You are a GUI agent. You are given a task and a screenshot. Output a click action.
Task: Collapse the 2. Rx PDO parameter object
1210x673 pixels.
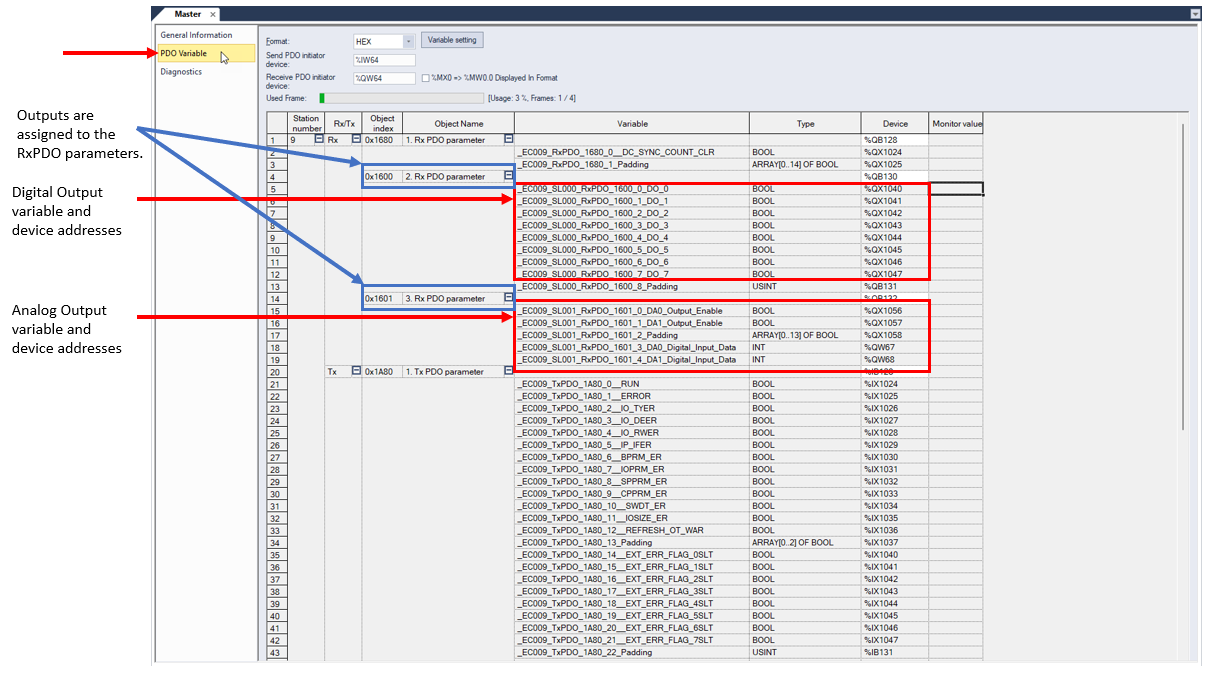point(508,176)
